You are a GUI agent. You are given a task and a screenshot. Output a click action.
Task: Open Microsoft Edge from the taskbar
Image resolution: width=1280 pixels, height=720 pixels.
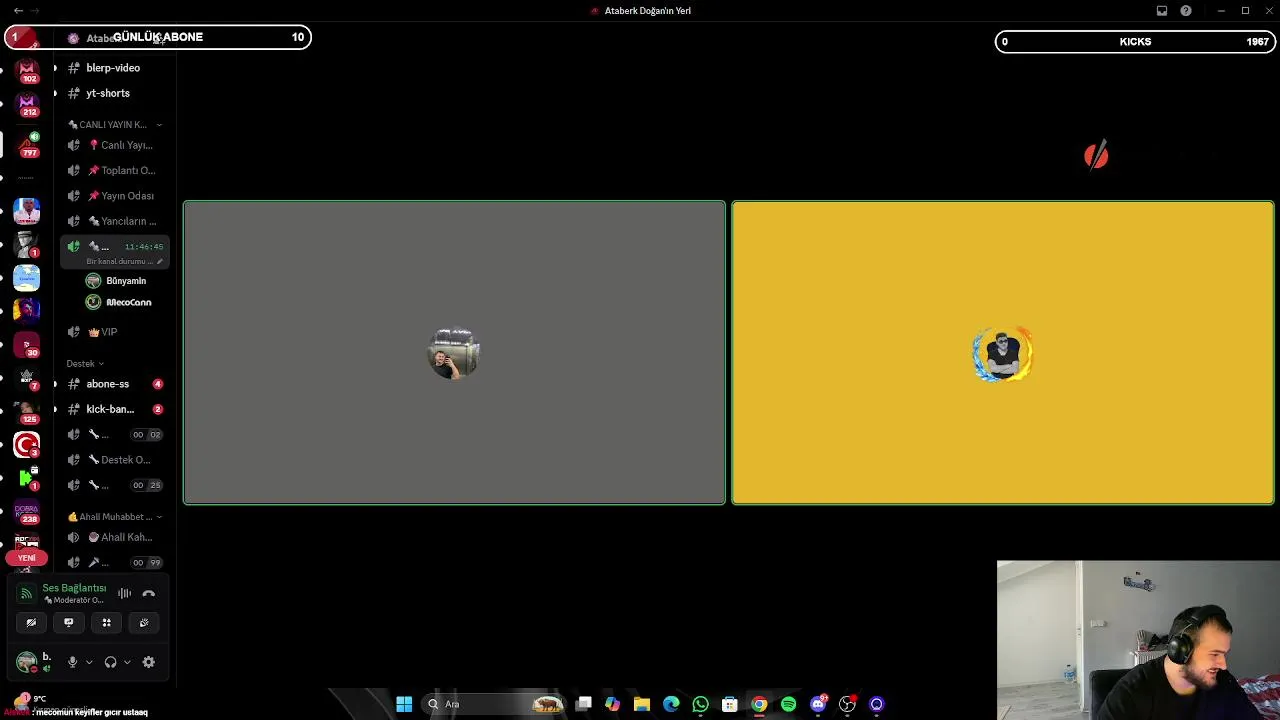click(671, 704)
